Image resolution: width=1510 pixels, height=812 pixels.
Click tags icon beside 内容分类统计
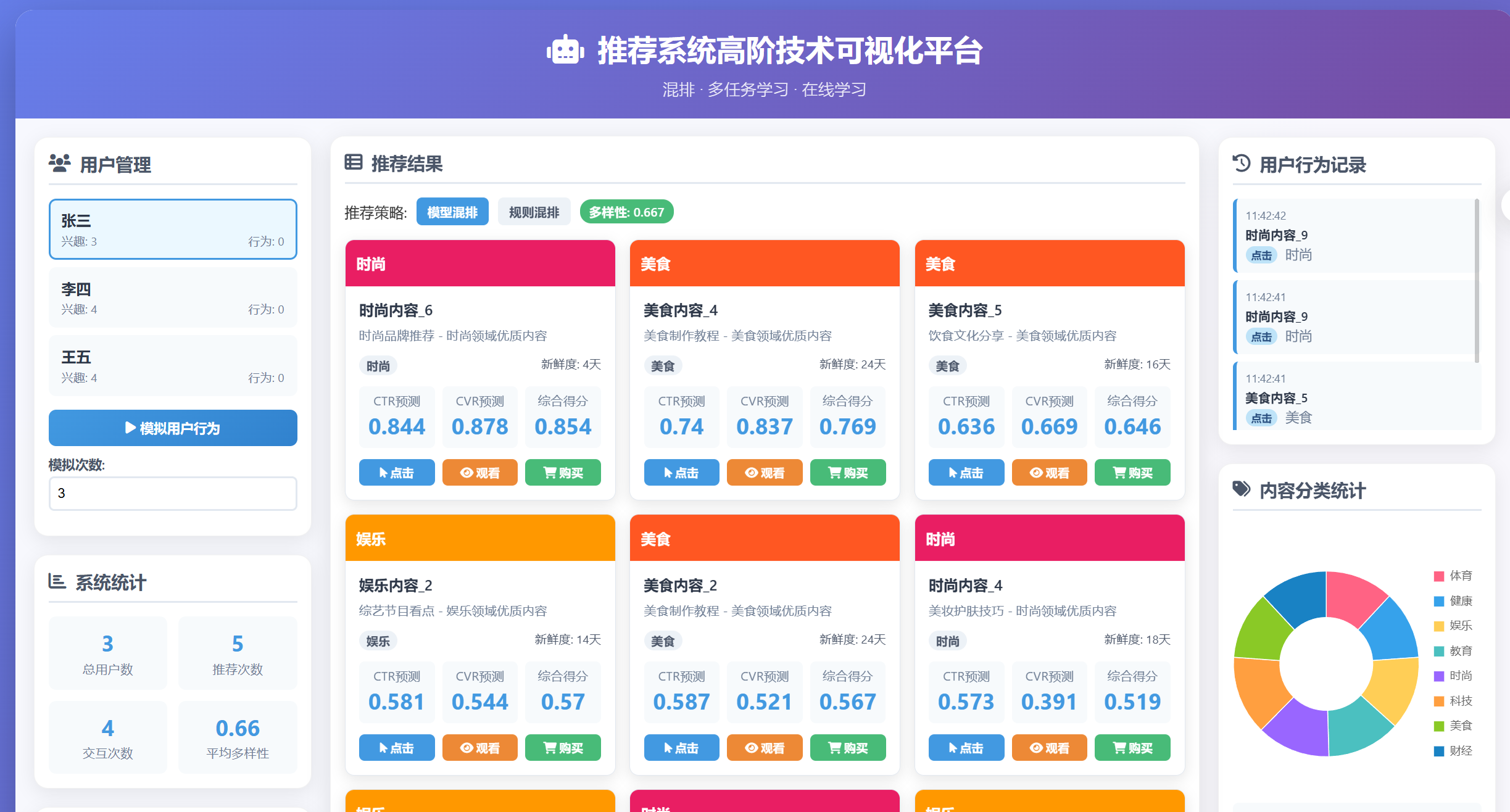click(1242, 489)
